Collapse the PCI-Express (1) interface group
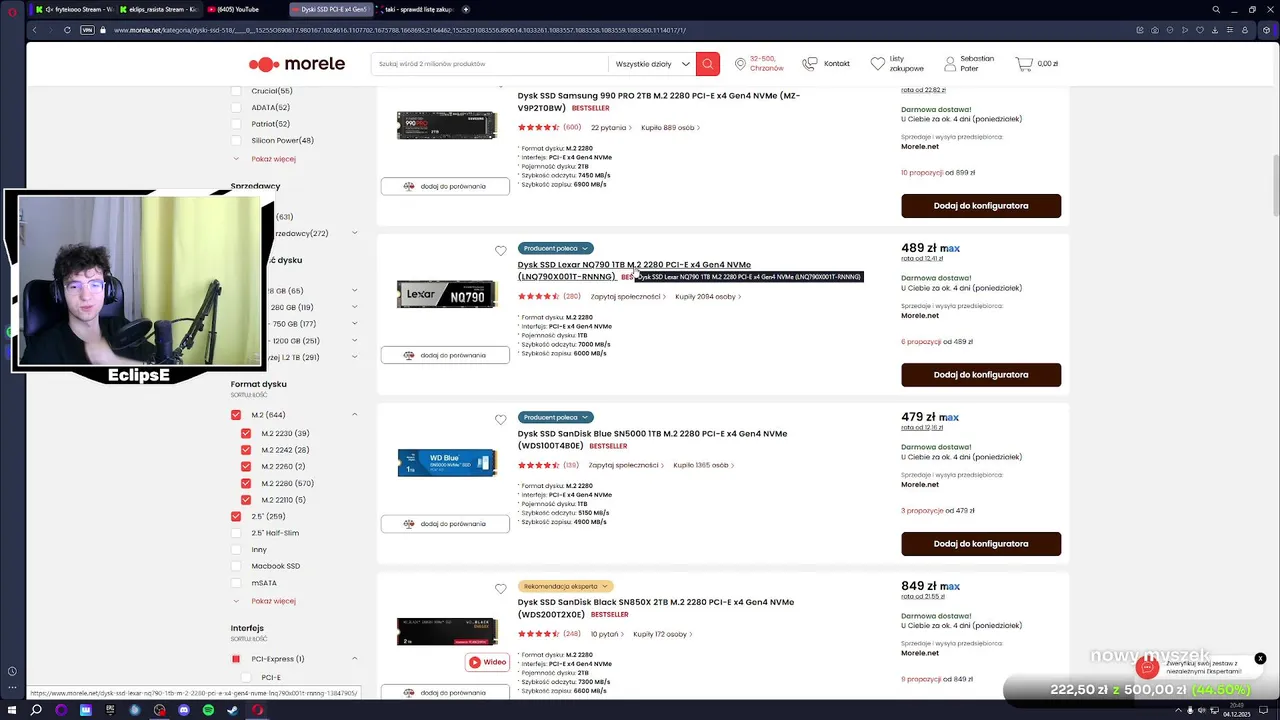 tap(354, 659)
